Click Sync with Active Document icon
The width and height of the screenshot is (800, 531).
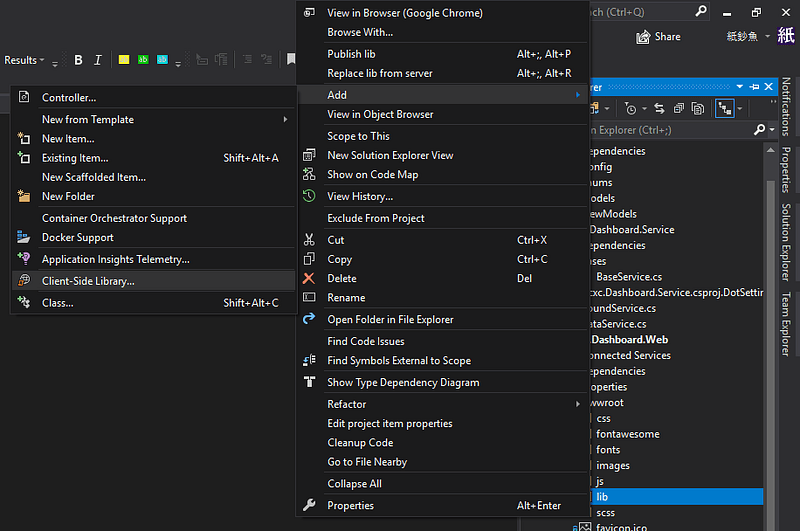point(659,109)
